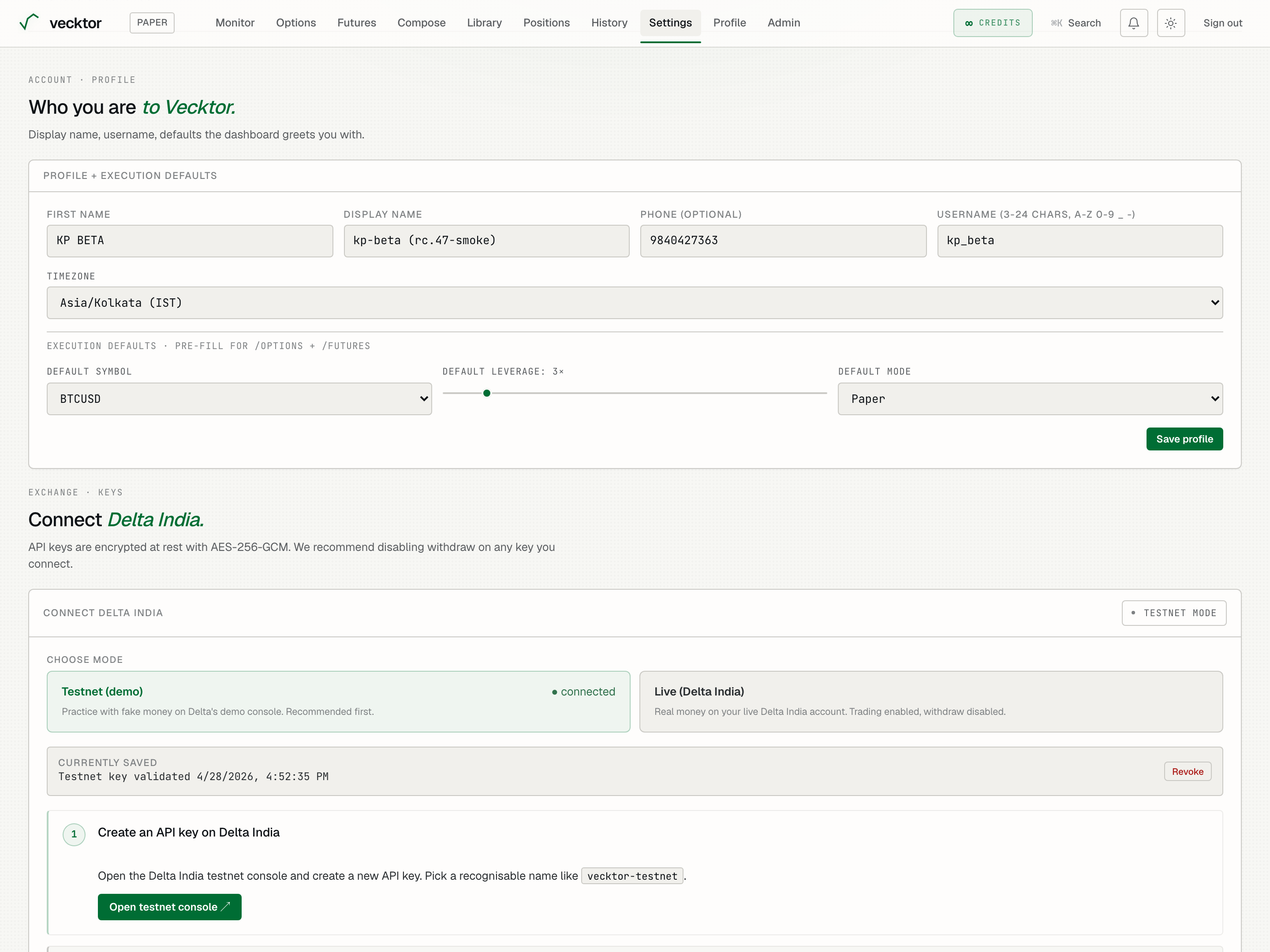Click the 'Create an API key on Delta India' heading
This screenshot has height=952, width=1270.
pos(188,832)
